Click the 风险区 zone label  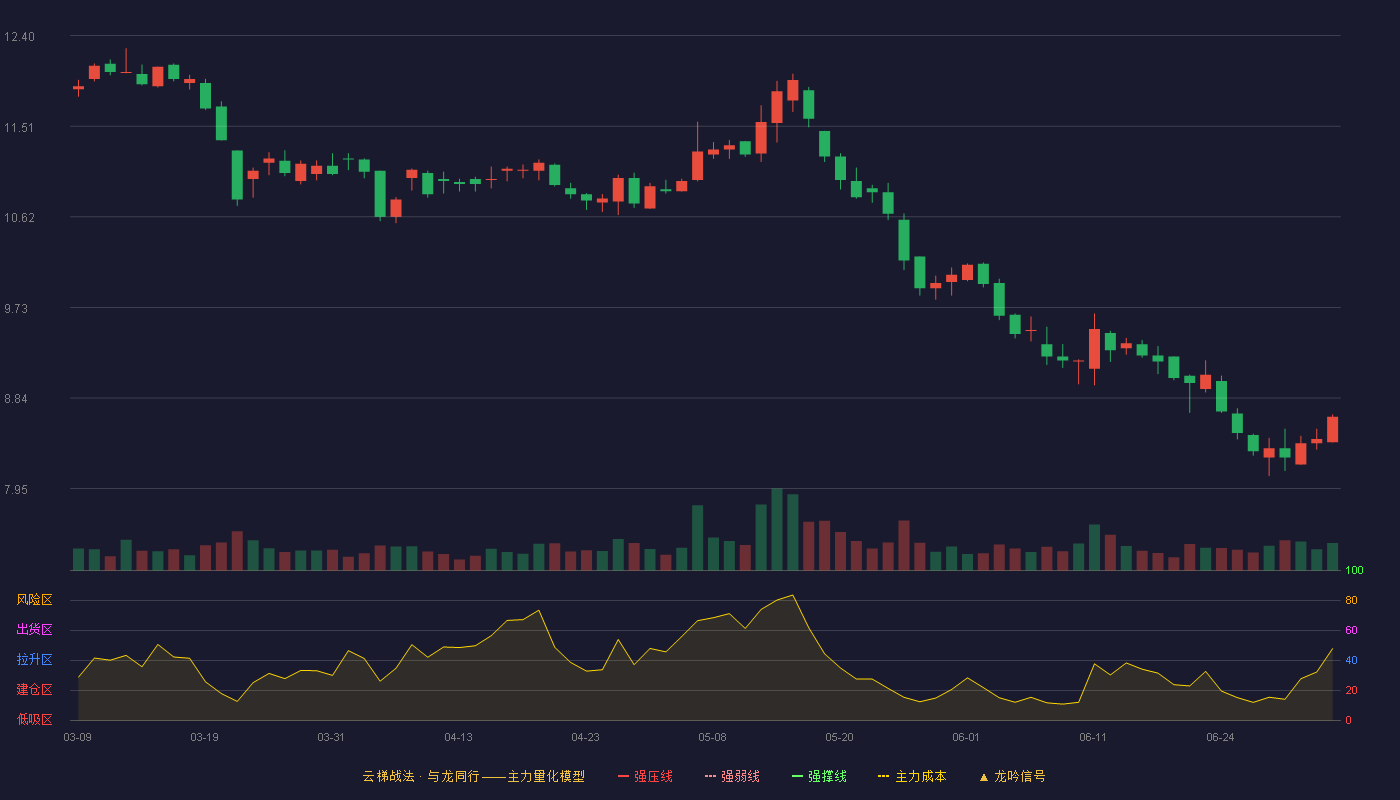(x=34, y=600)
